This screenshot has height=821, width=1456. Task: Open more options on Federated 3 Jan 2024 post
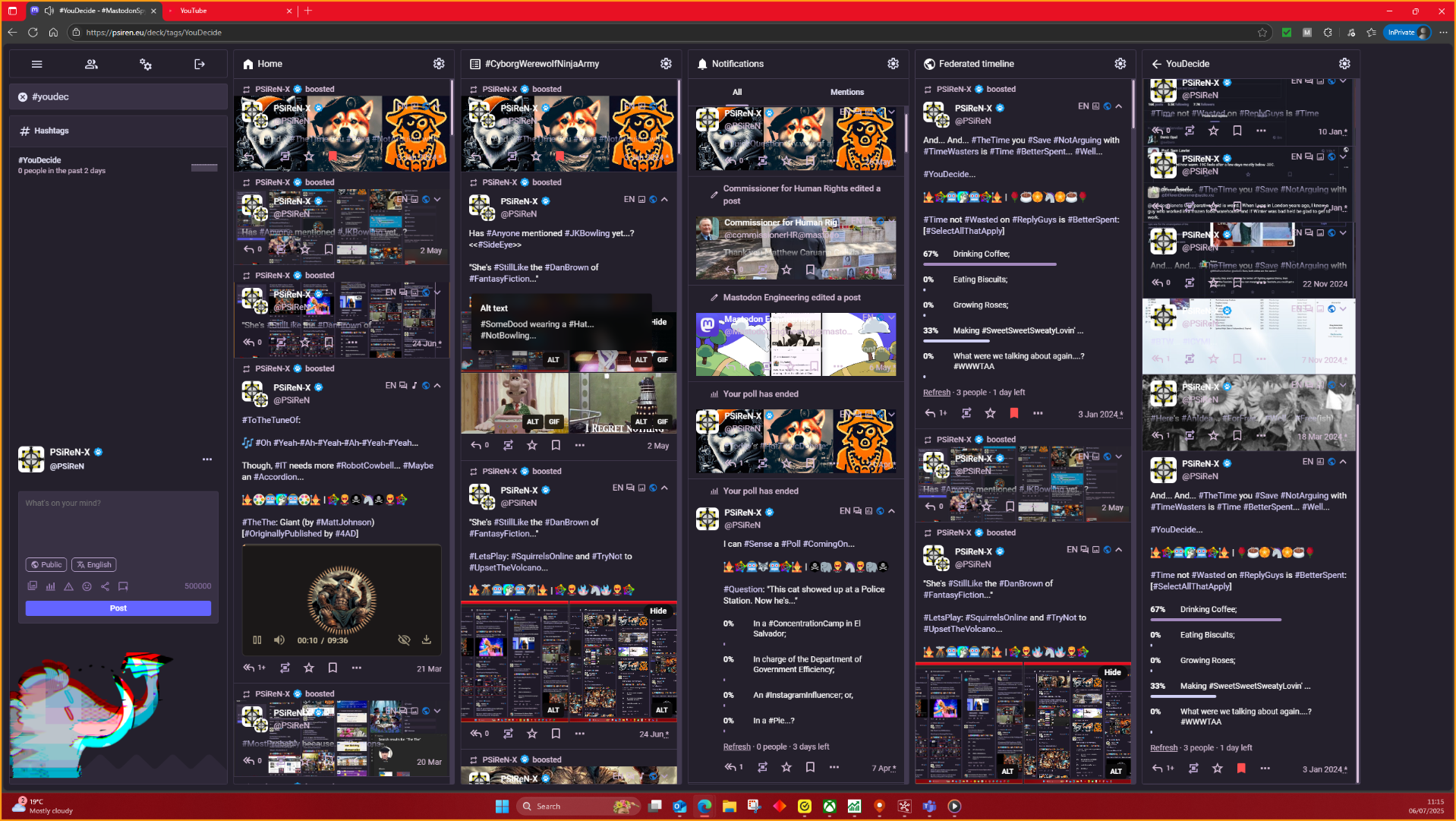[x=1038, y=414]
